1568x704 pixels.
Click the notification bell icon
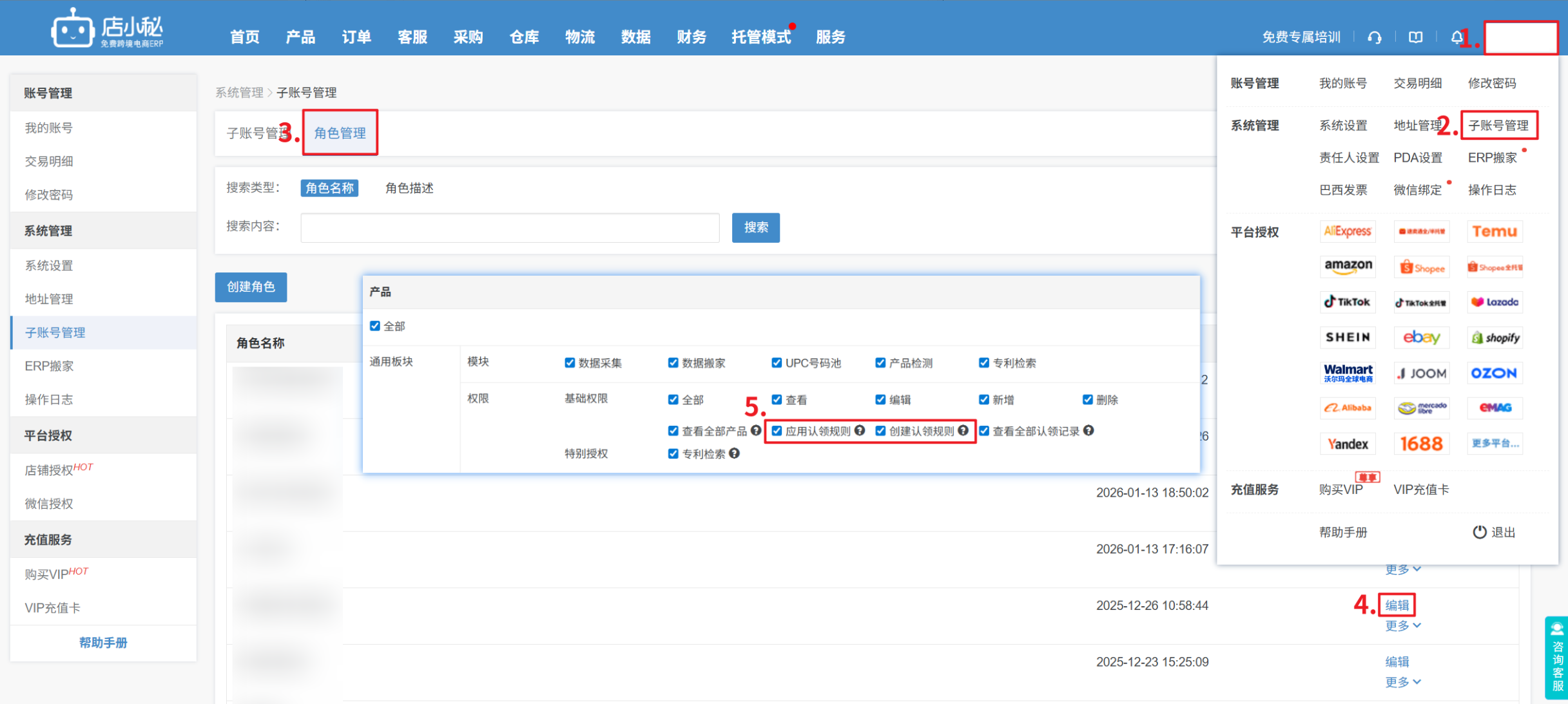pyautogui.click(x=1456, y=37)
